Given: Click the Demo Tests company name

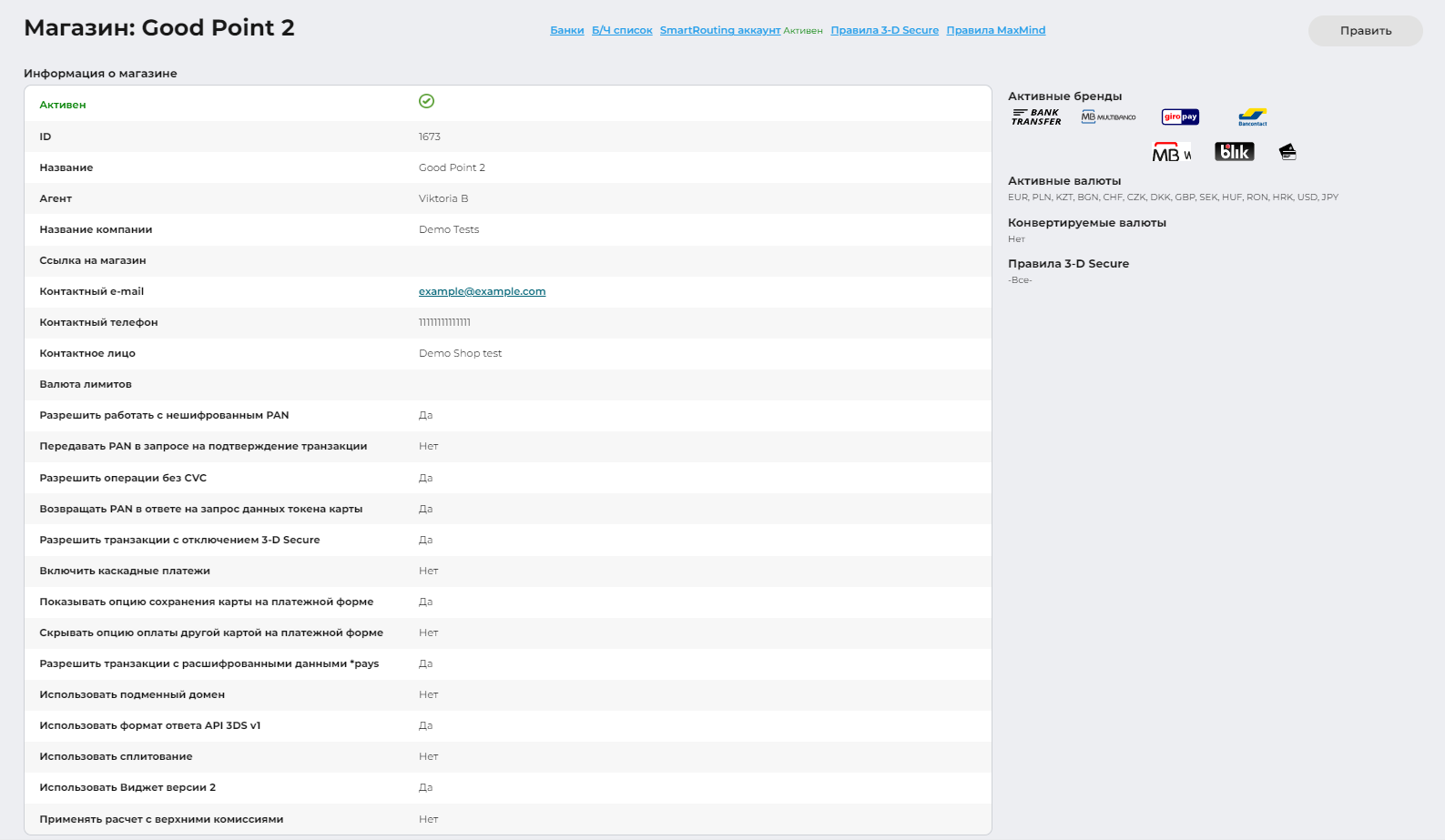Looking at the screenshot, I should pyautogui.click(x=449, y=230).
